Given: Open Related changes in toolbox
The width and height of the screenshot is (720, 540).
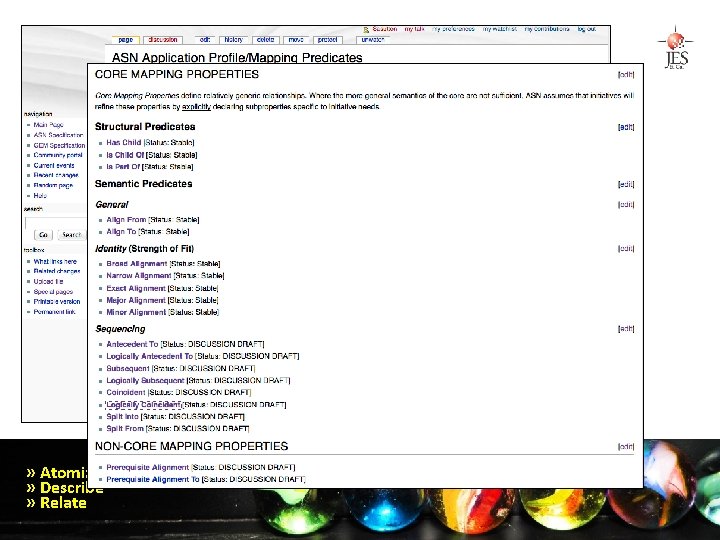Looking at the screenshot, I should click(56, 271).
